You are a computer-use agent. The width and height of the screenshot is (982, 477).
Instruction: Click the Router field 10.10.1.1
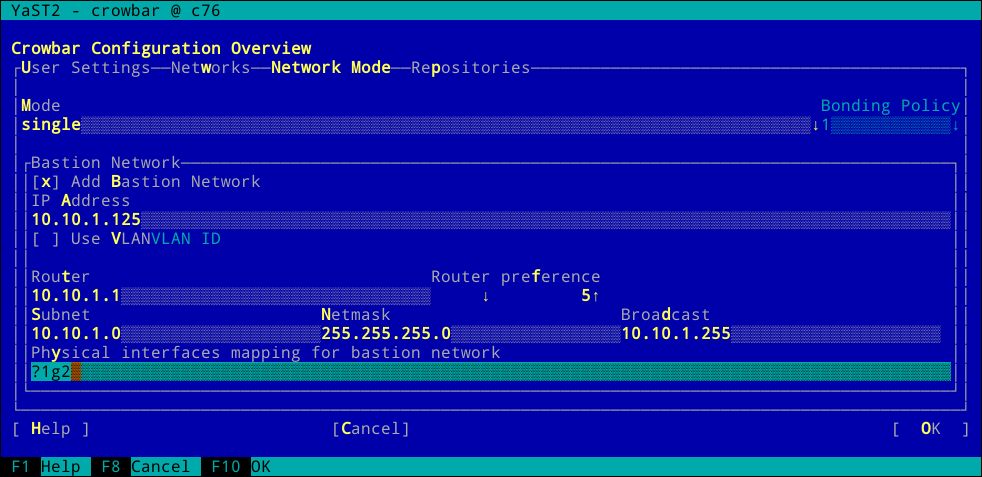coord(230,296)
